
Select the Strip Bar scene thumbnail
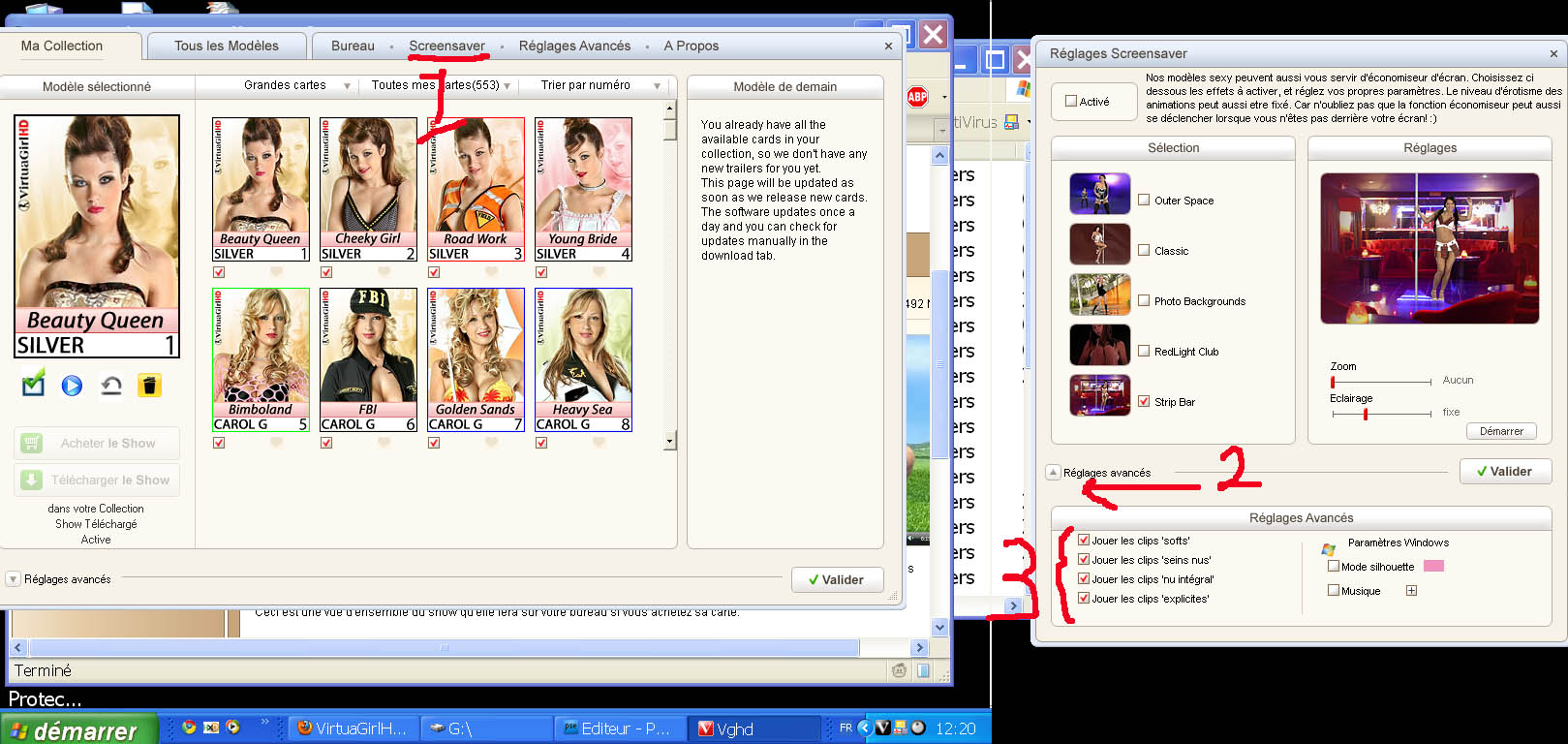click(x=1099, y=395)
